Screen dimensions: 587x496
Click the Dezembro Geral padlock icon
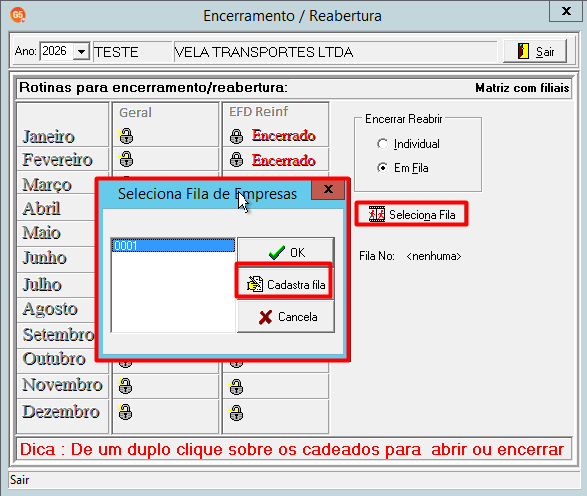click(x=125, y=412)
